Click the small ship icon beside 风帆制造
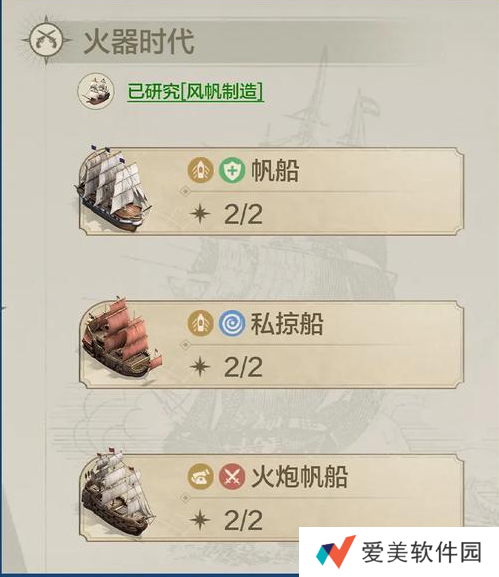This screenshot has width=499, height=577. [96, 91]
